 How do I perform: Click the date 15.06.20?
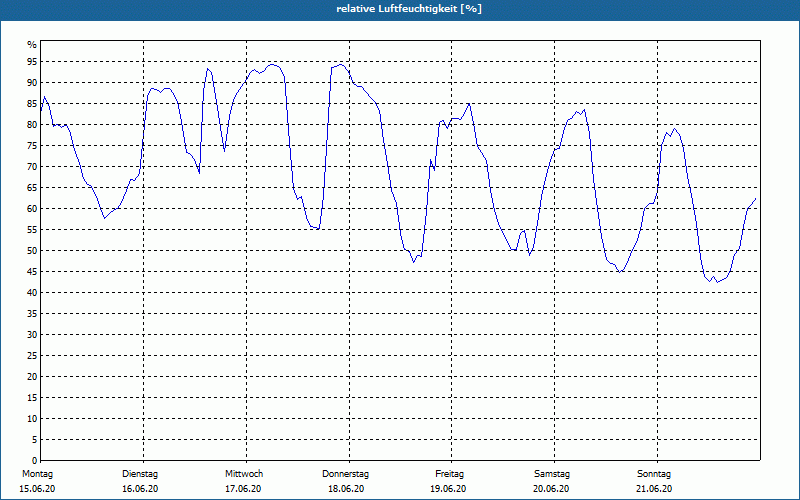[37, 489]
